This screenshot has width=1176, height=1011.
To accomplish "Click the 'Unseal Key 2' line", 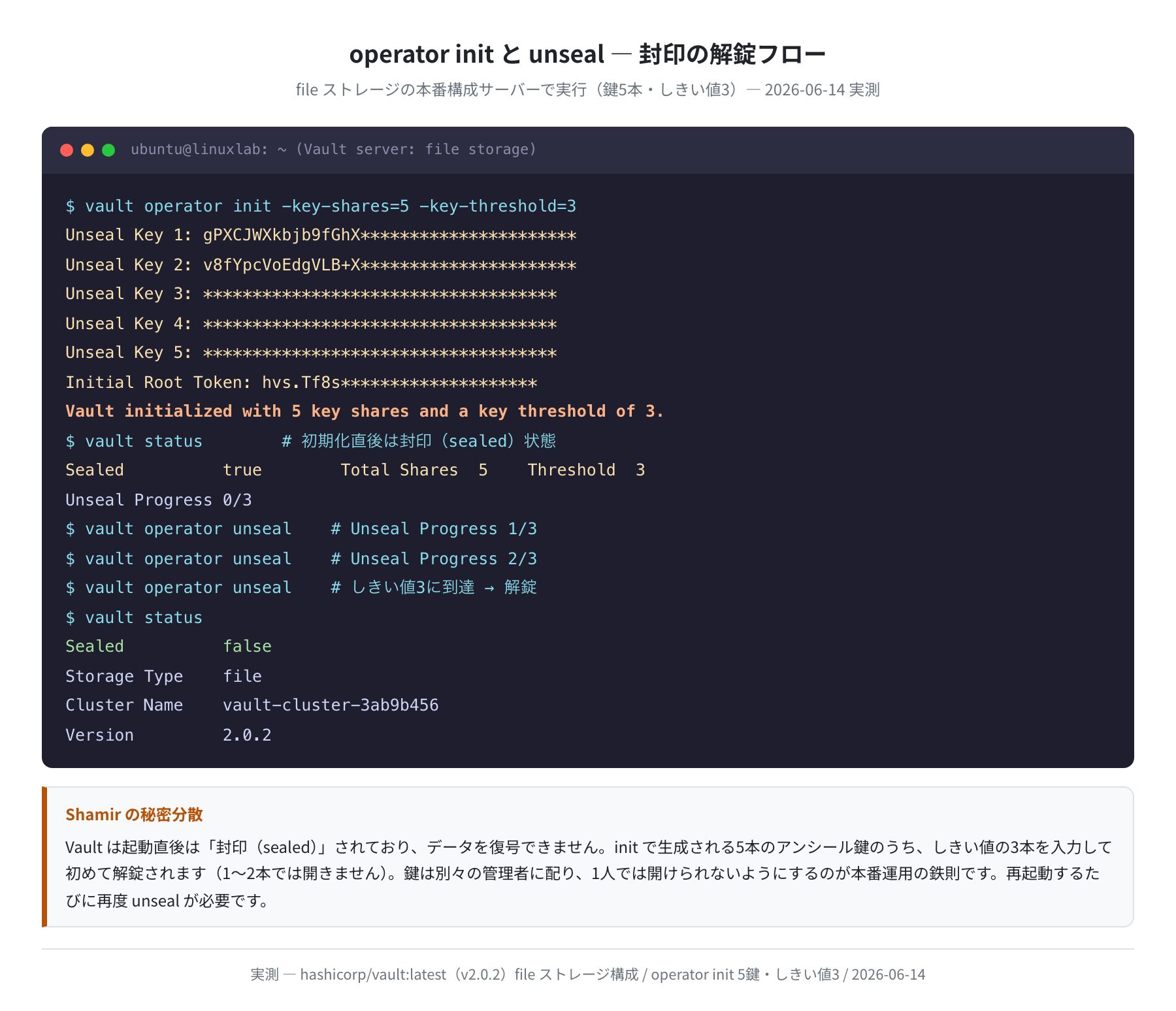I will [321, 265].
